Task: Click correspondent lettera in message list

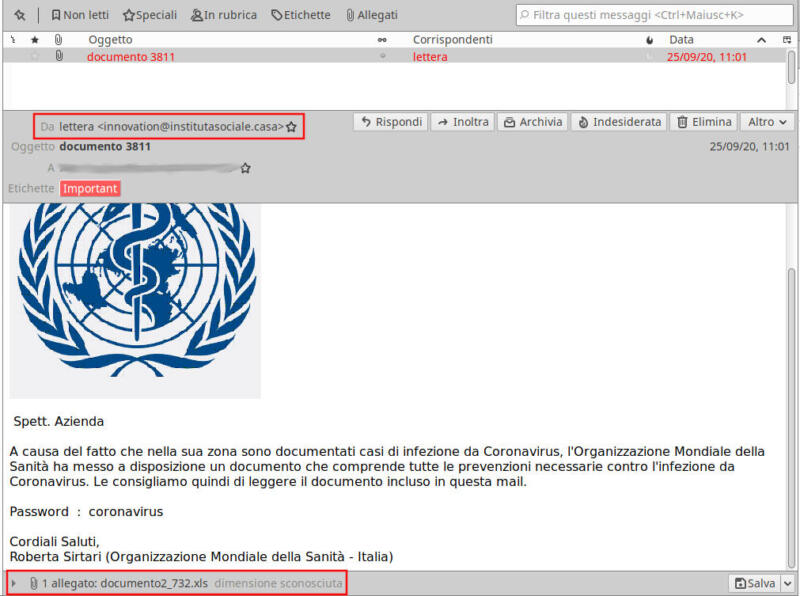Action: click(x=430, y=57)
